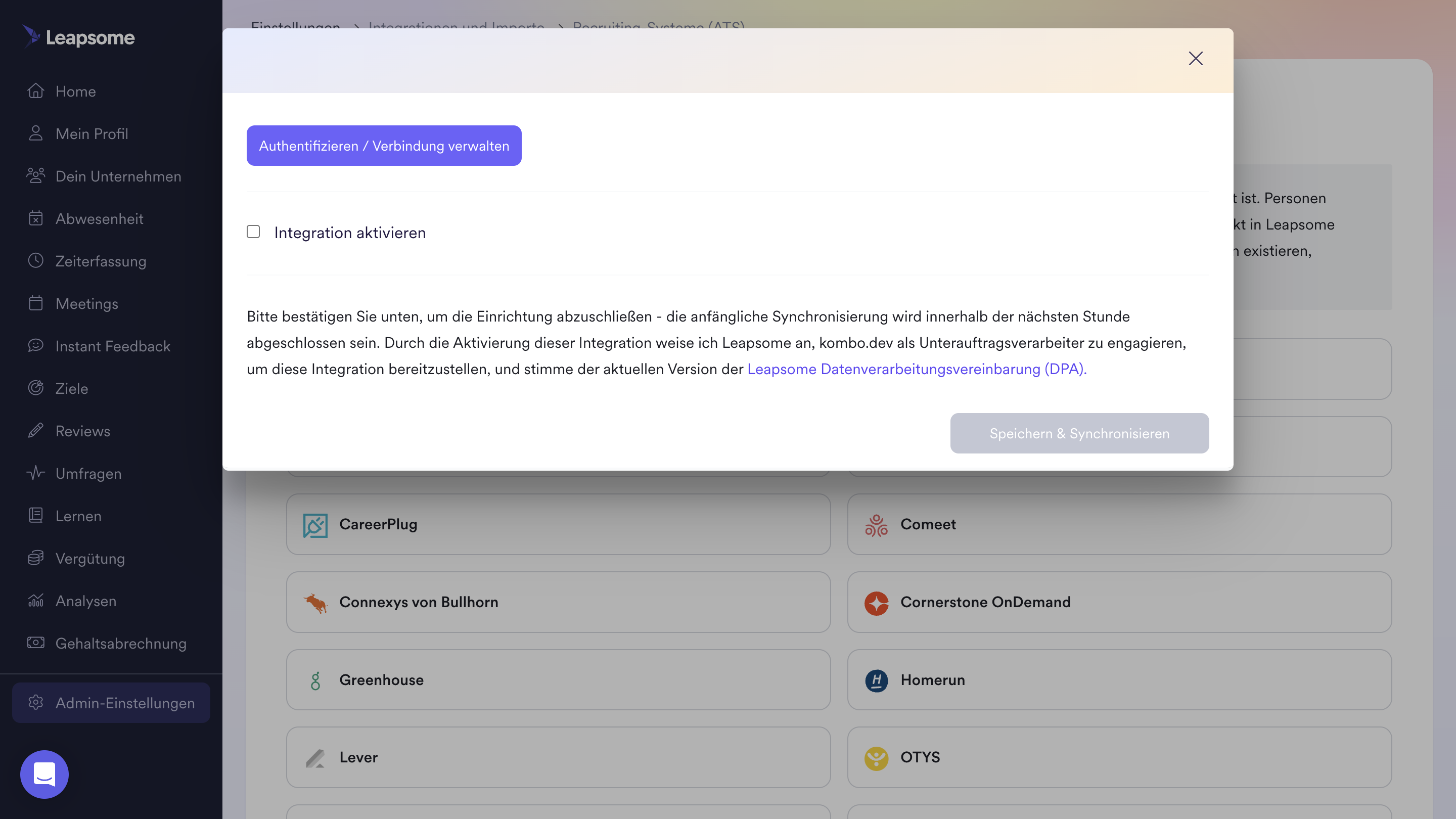The width and height of the screenshot is (1456, 819).
Task: Click the Connexys bull logo icon
Action: click(x=315, y=603)
